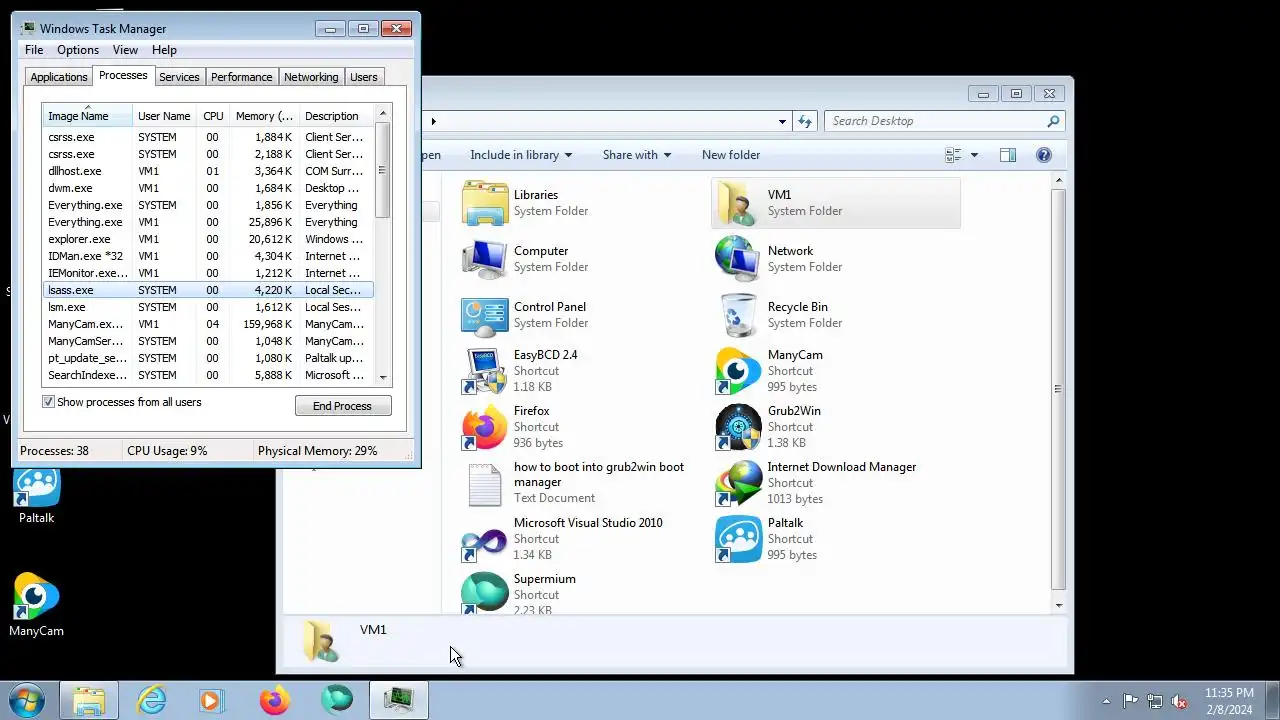
Task: Toggle Show processes from all users checkbox
Action: (x=48, y=402)
